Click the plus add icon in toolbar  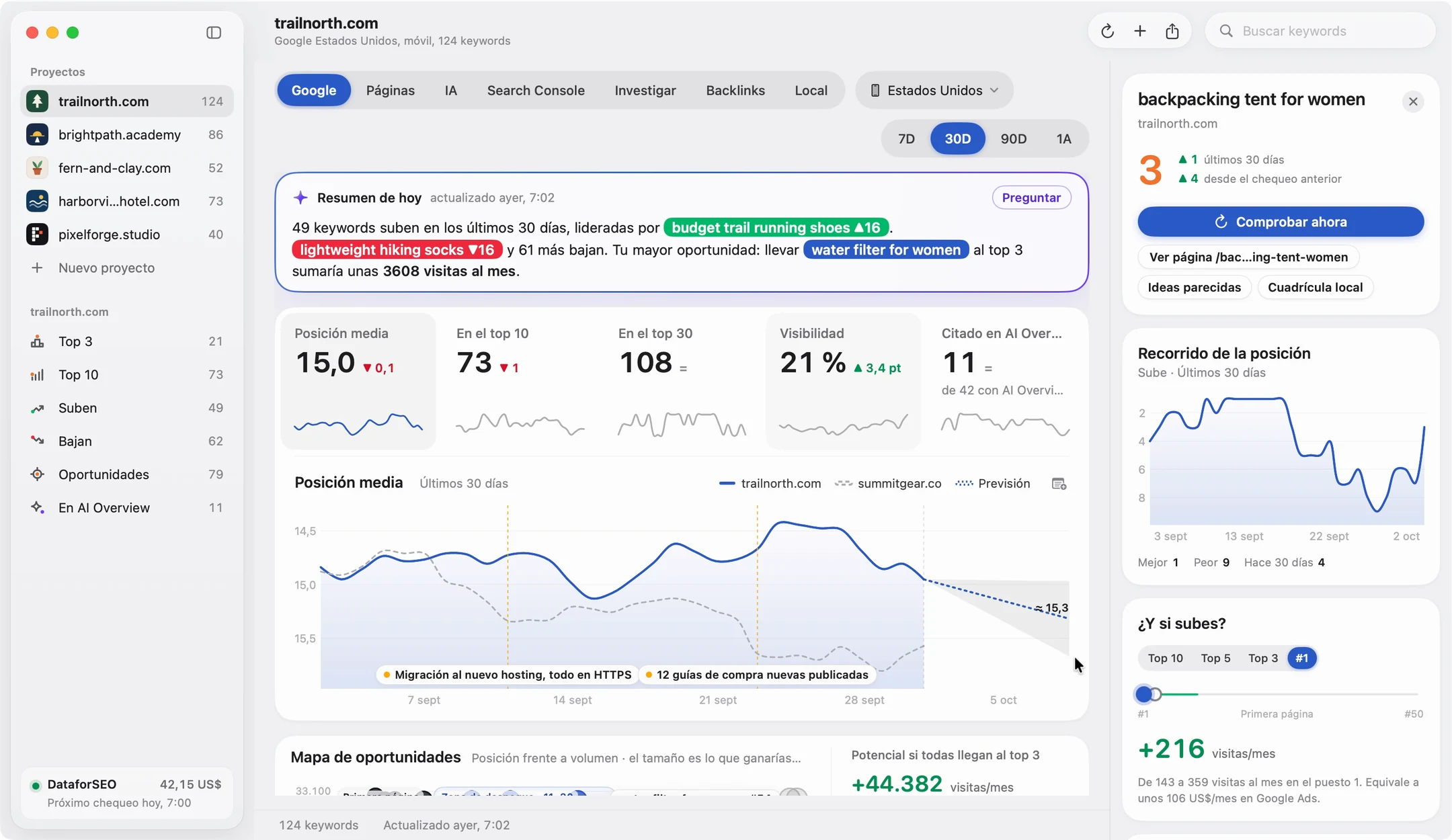point(1139,31)
